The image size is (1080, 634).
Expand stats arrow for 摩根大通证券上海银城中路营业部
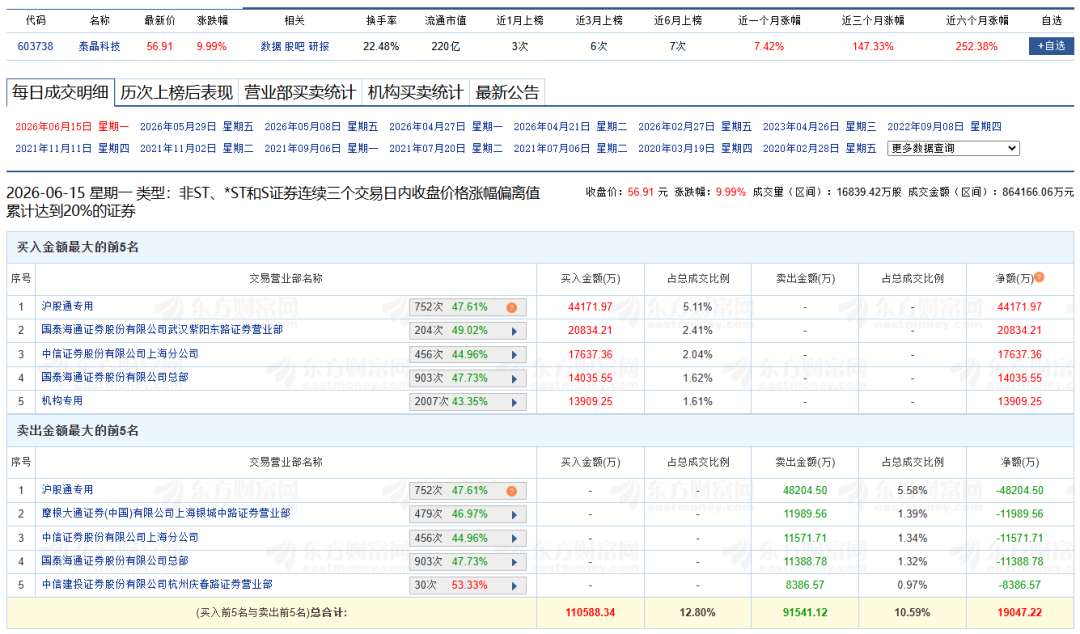point(514,515)
